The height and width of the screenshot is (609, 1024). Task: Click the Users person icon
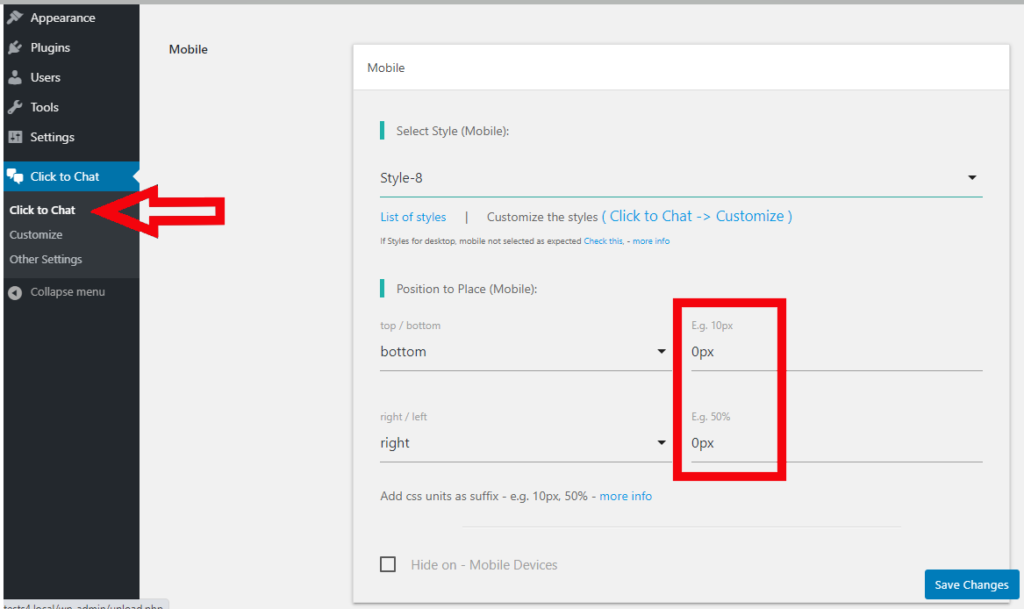(x=15, y=78)
